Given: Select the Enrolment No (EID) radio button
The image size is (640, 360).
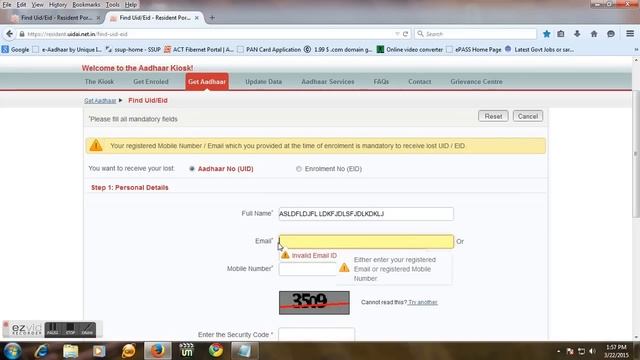Looking at the screenshot, I should (299, 169).
